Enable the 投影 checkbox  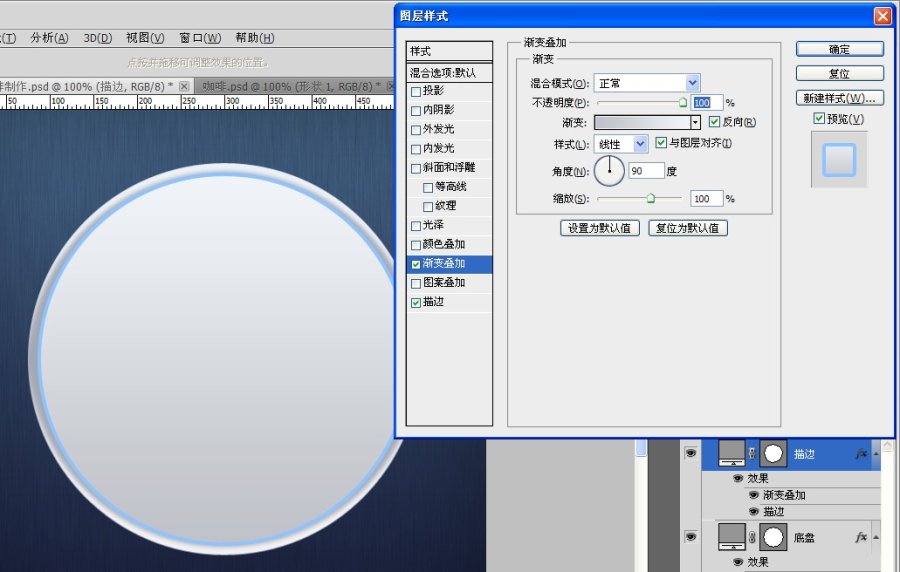pyautogui.click(x=416, y=92)
